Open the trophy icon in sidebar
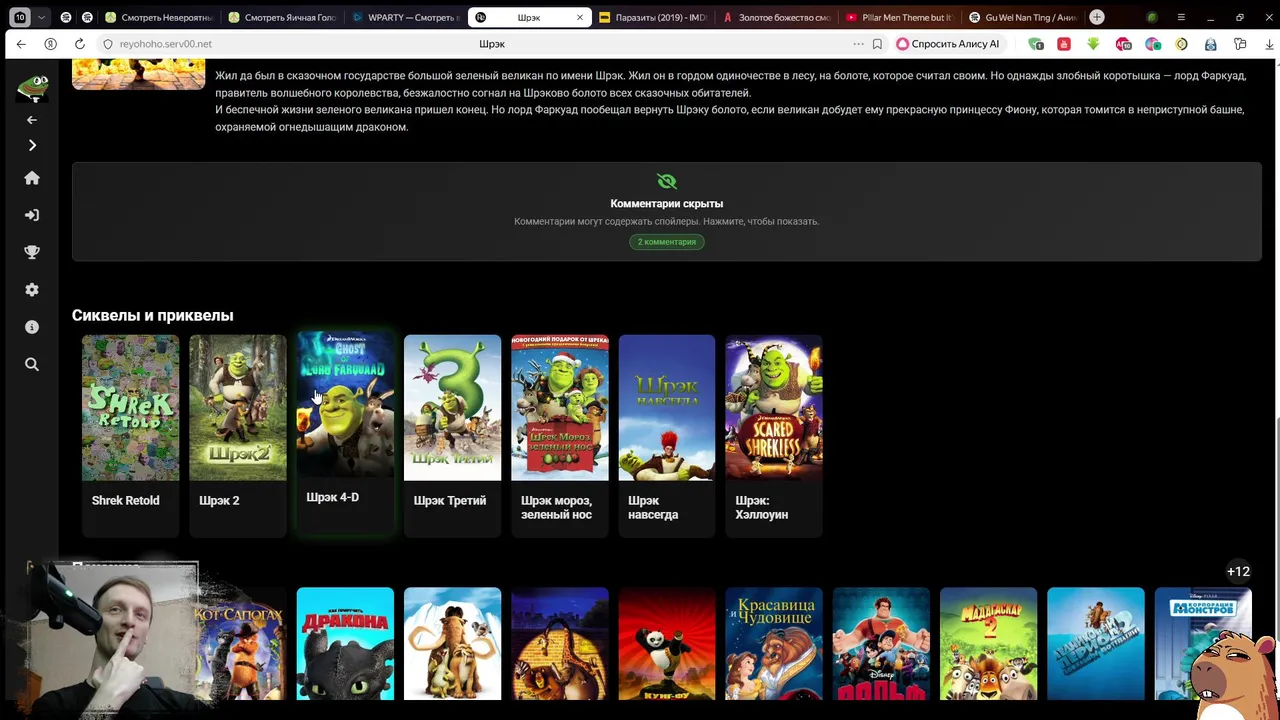Image resolution: width=1280 pixels, height=720 pixels. (x=32, y=252)
